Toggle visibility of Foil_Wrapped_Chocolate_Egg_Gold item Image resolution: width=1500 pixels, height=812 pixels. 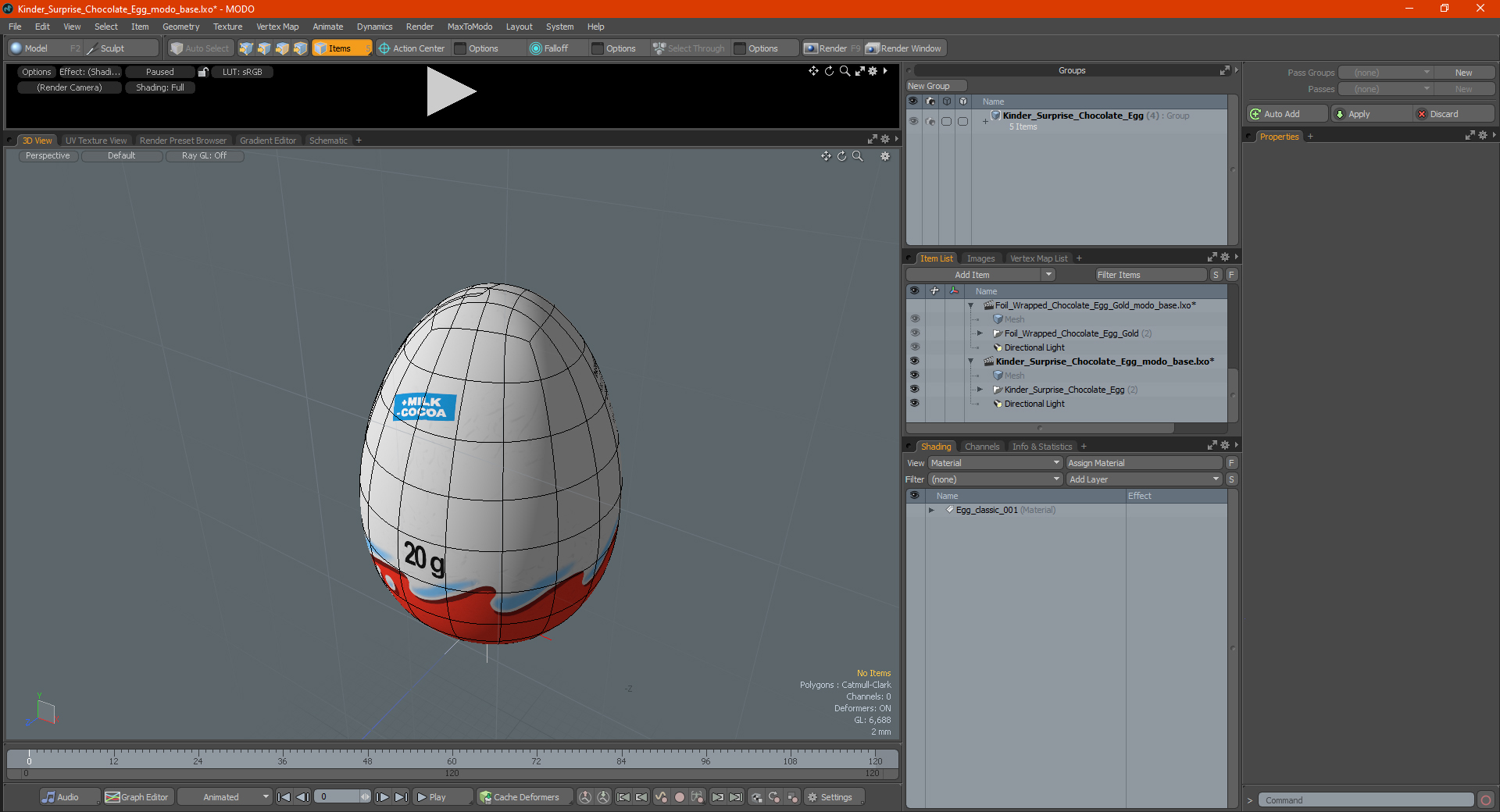tap(915, 333)
